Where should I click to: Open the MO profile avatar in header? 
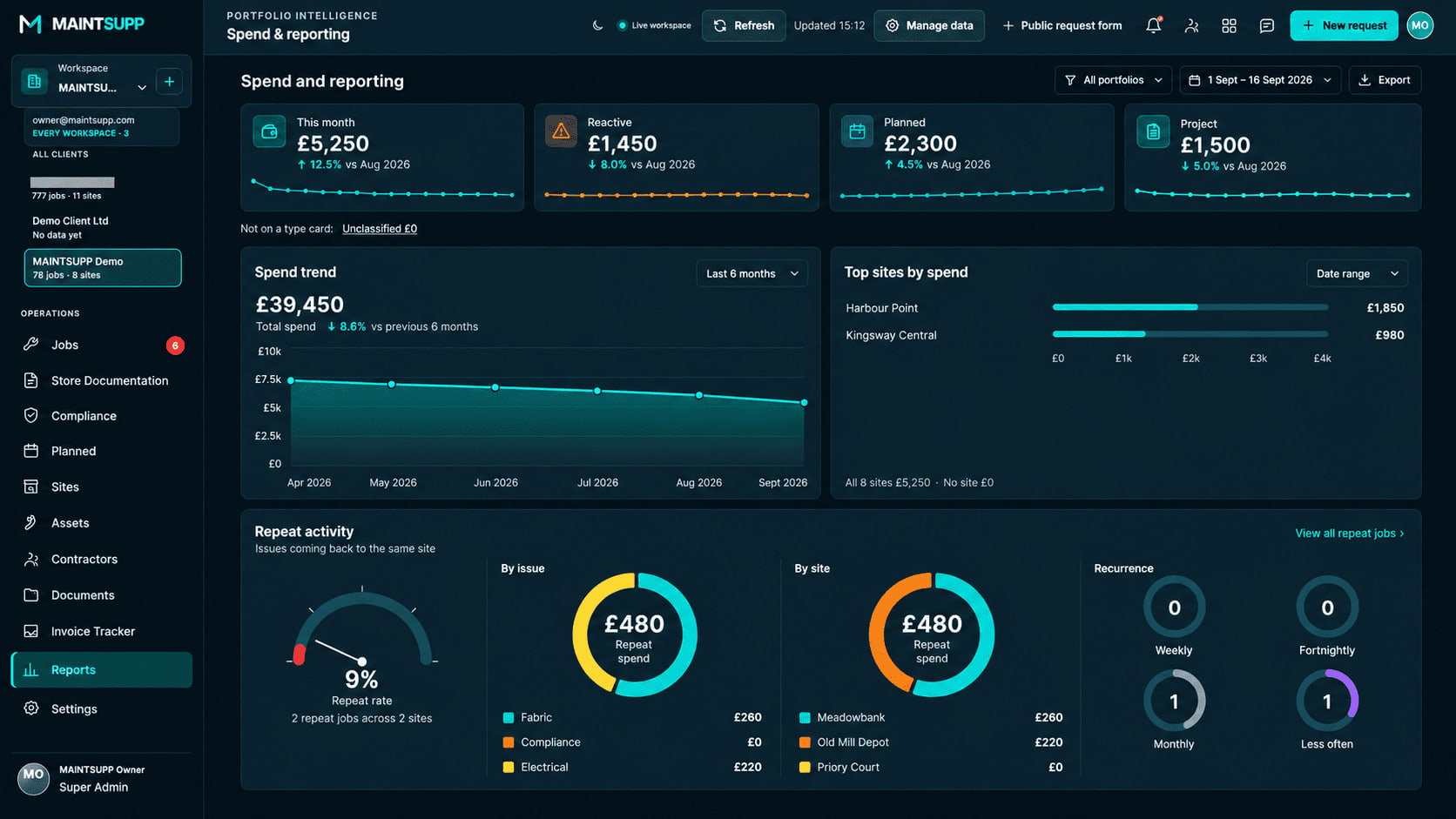coord(1419,25)
